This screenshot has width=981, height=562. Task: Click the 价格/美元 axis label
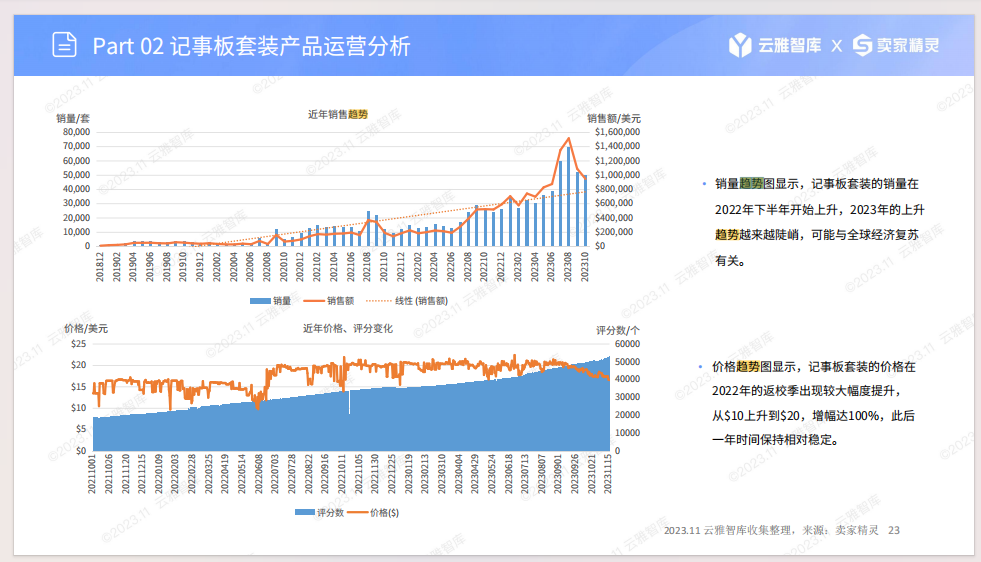tap(86, 329)
